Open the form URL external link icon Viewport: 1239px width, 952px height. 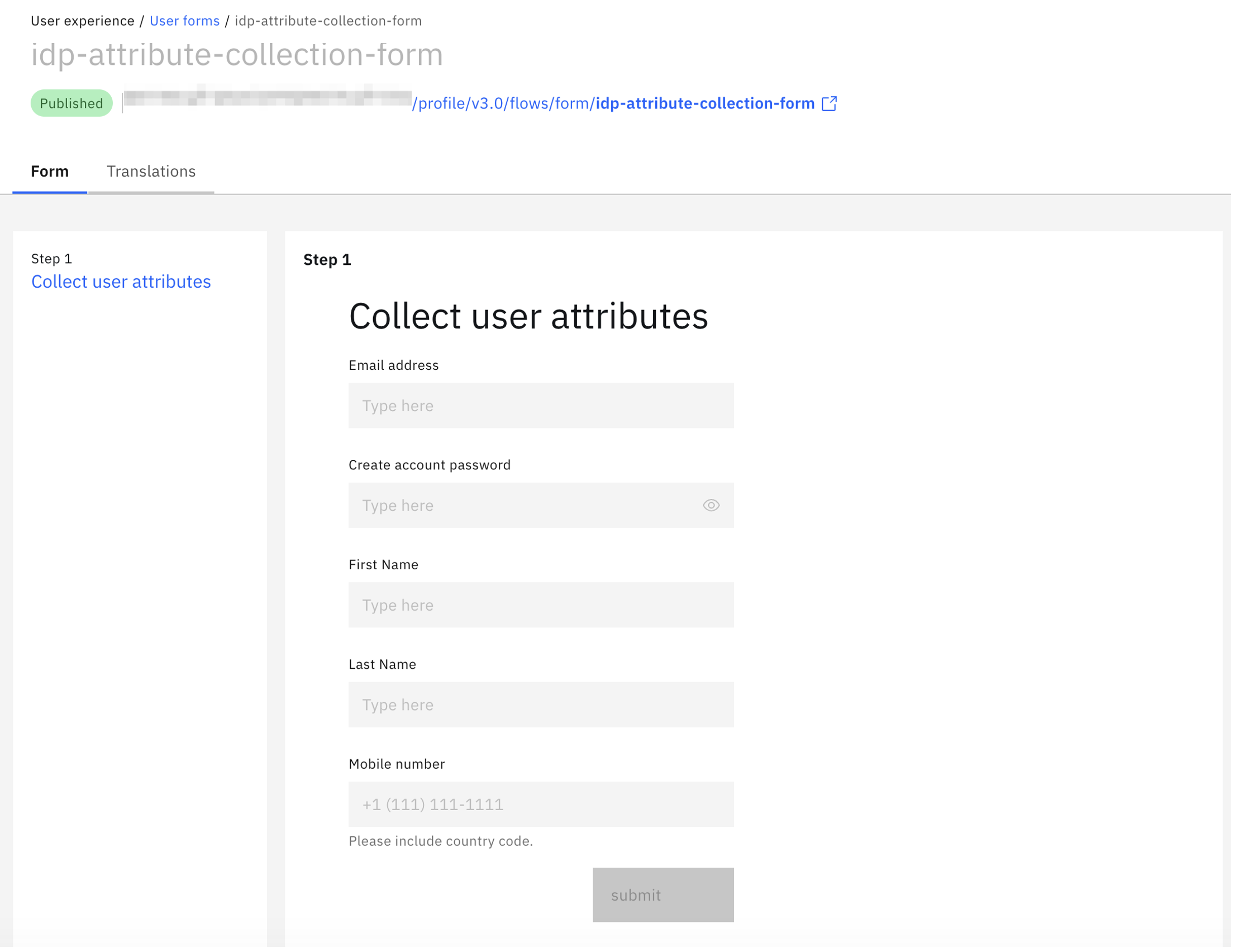pos(829,104)
